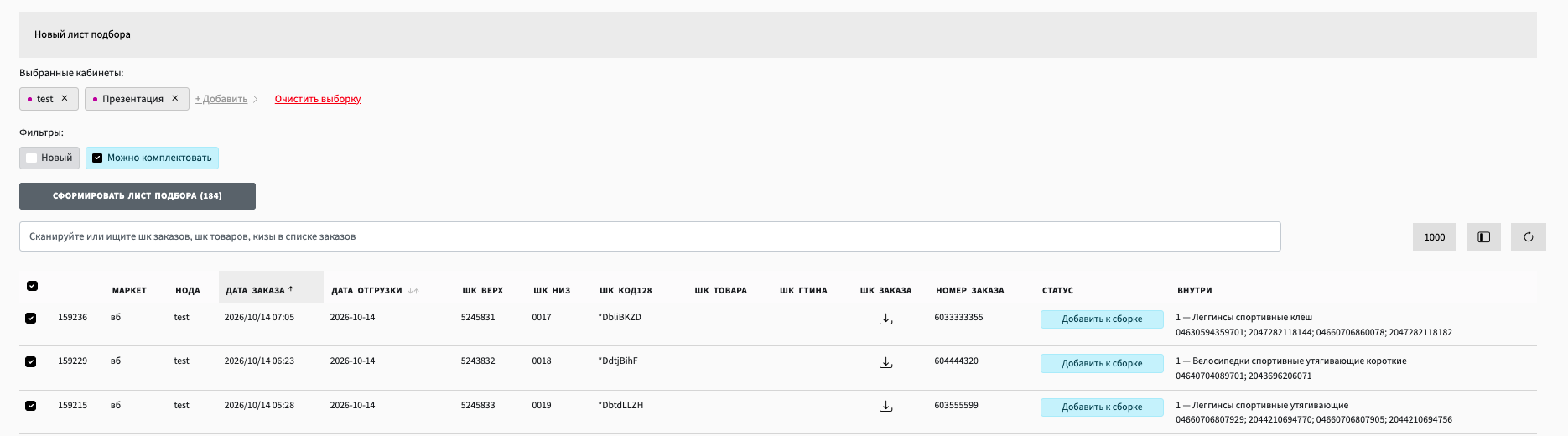This screenshot has width=1568, height=436.
Task: Add order 603555599 to assembly
Action: coord(1102,407)
